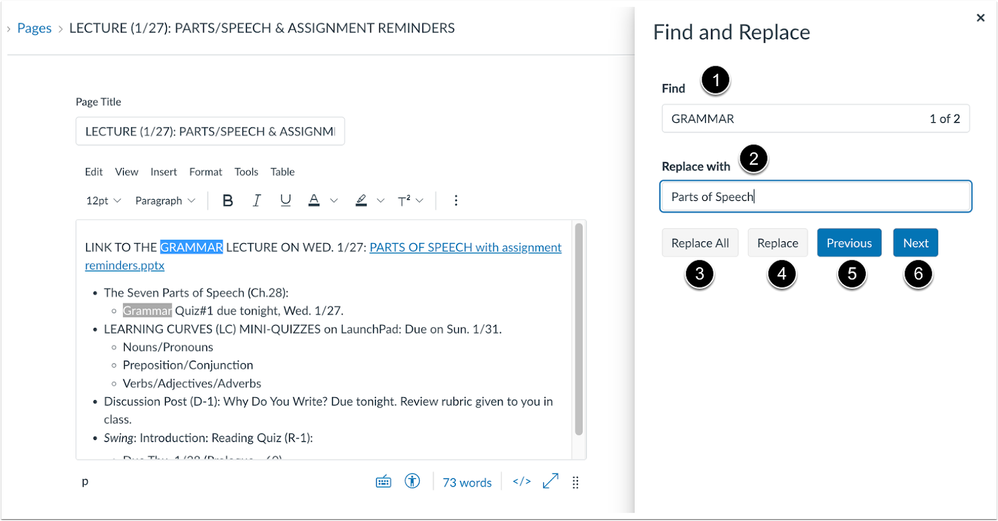The height and width of the screenshot is (521, 998).
Task: Launch the accessibility checker icon
Action: coord(412,482)
